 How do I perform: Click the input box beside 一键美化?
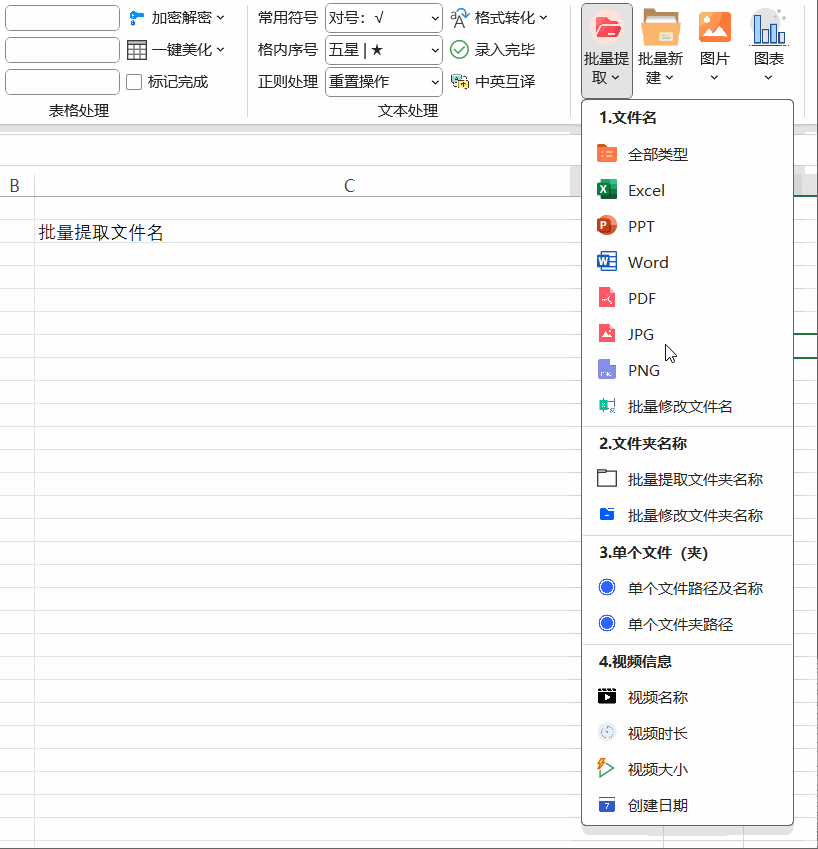point(62,50)
